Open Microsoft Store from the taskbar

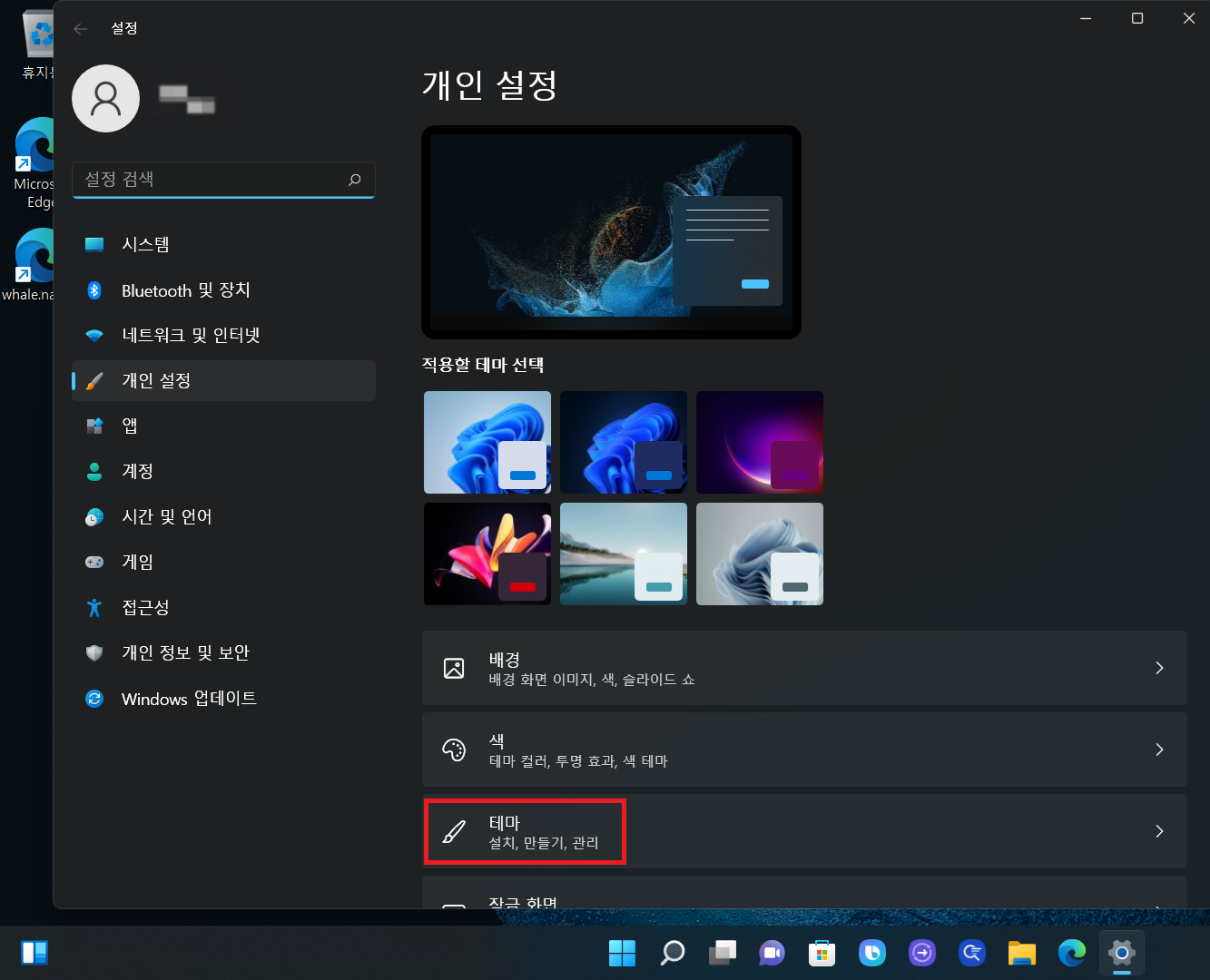coord(822,953)
